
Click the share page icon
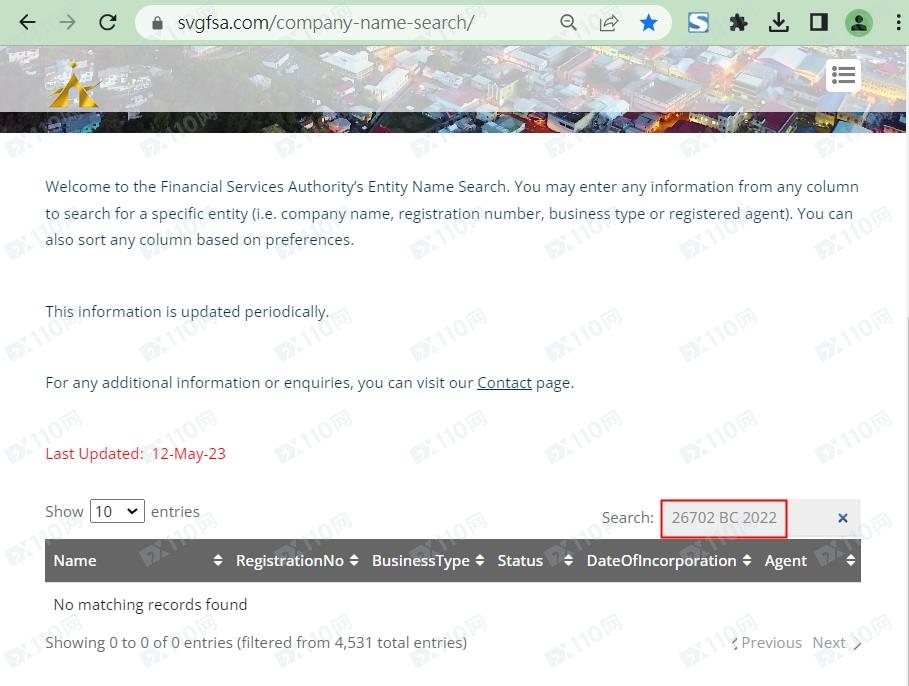click(608, 23)
